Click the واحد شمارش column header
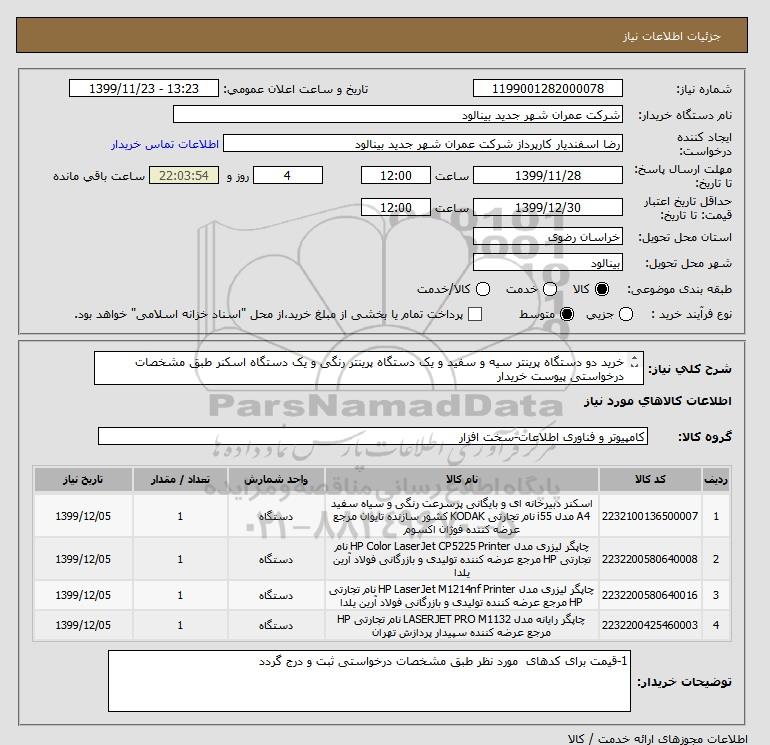 [x=276, y=479]
